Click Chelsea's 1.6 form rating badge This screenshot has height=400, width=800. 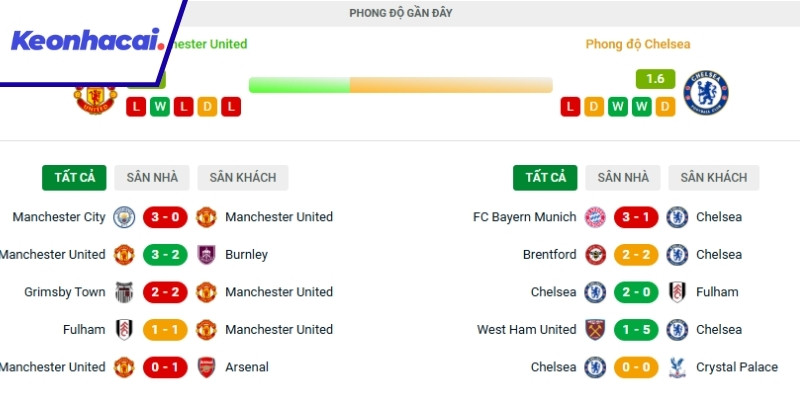click(x=655, y=79)
